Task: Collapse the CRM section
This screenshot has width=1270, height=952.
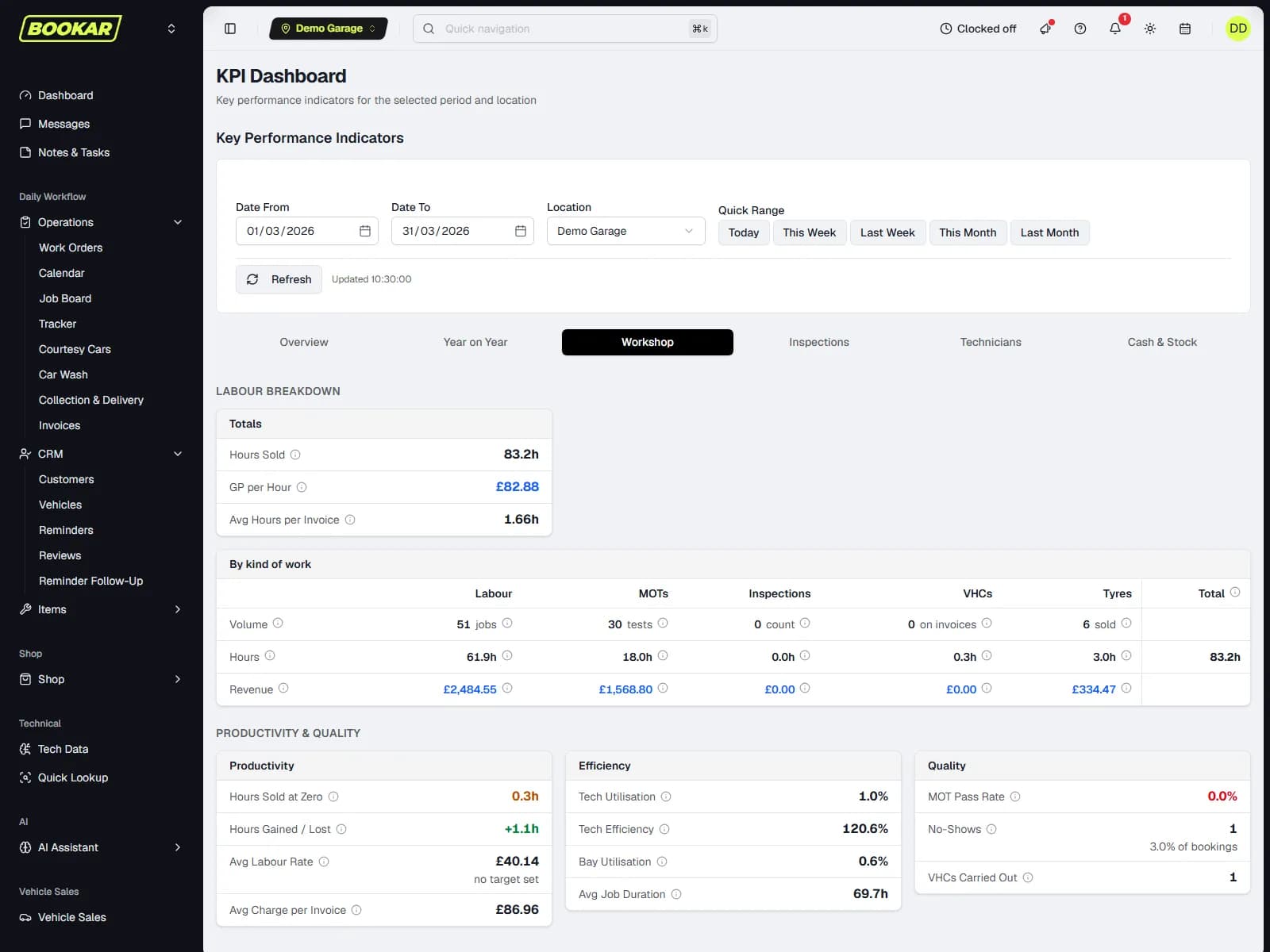Action: click(102, 454)
